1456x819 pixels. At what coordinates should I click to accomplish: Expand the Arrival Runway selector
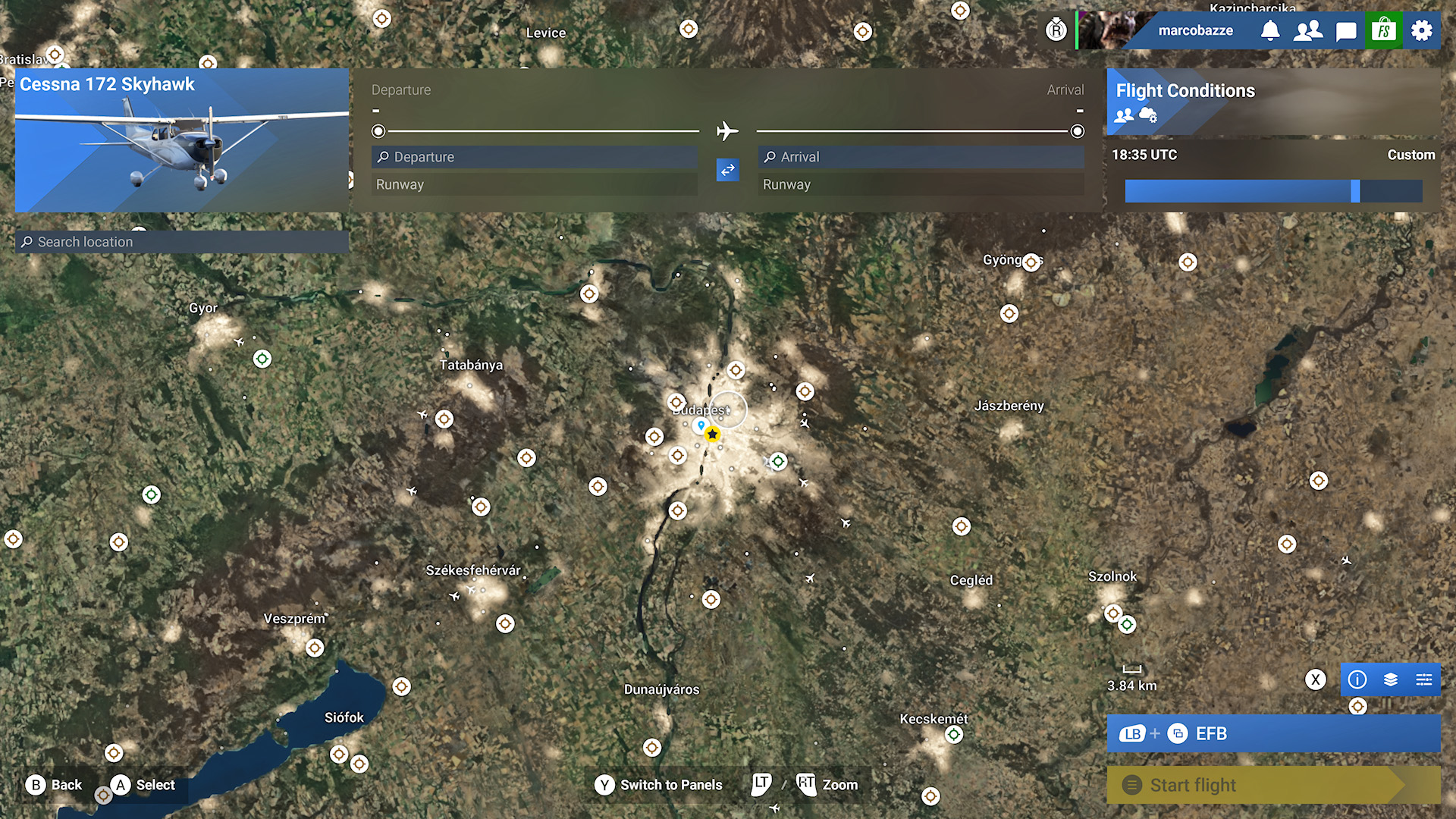(921, 184)
